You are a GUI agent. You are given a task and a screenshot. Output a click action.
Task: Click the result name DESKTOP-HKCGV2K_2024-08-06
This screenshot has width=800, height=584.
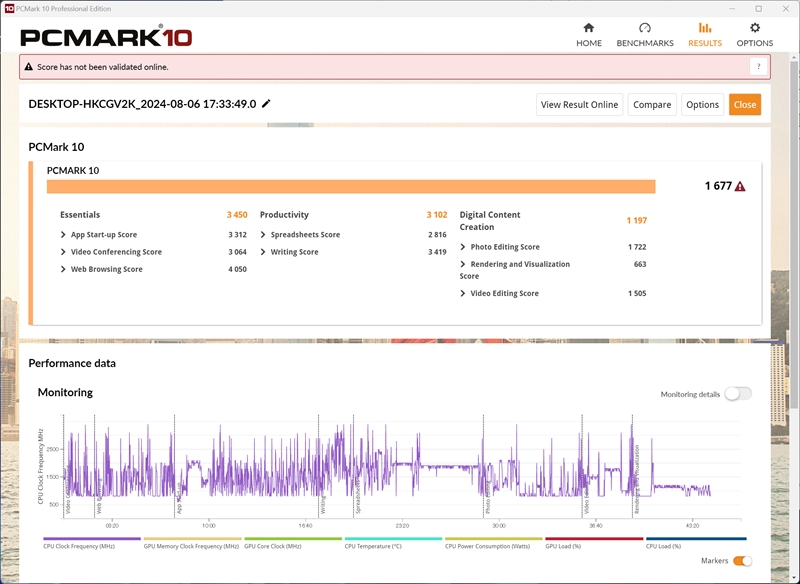(x=142, y=104)
